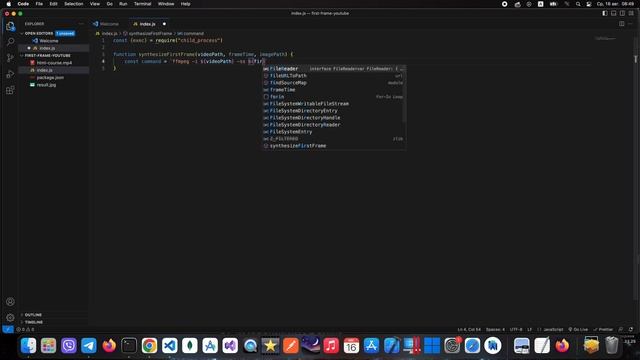Viewport: 640px width, 360px height.
Task: Open errors and warnings count in status bar
Action: click(25, 329)
